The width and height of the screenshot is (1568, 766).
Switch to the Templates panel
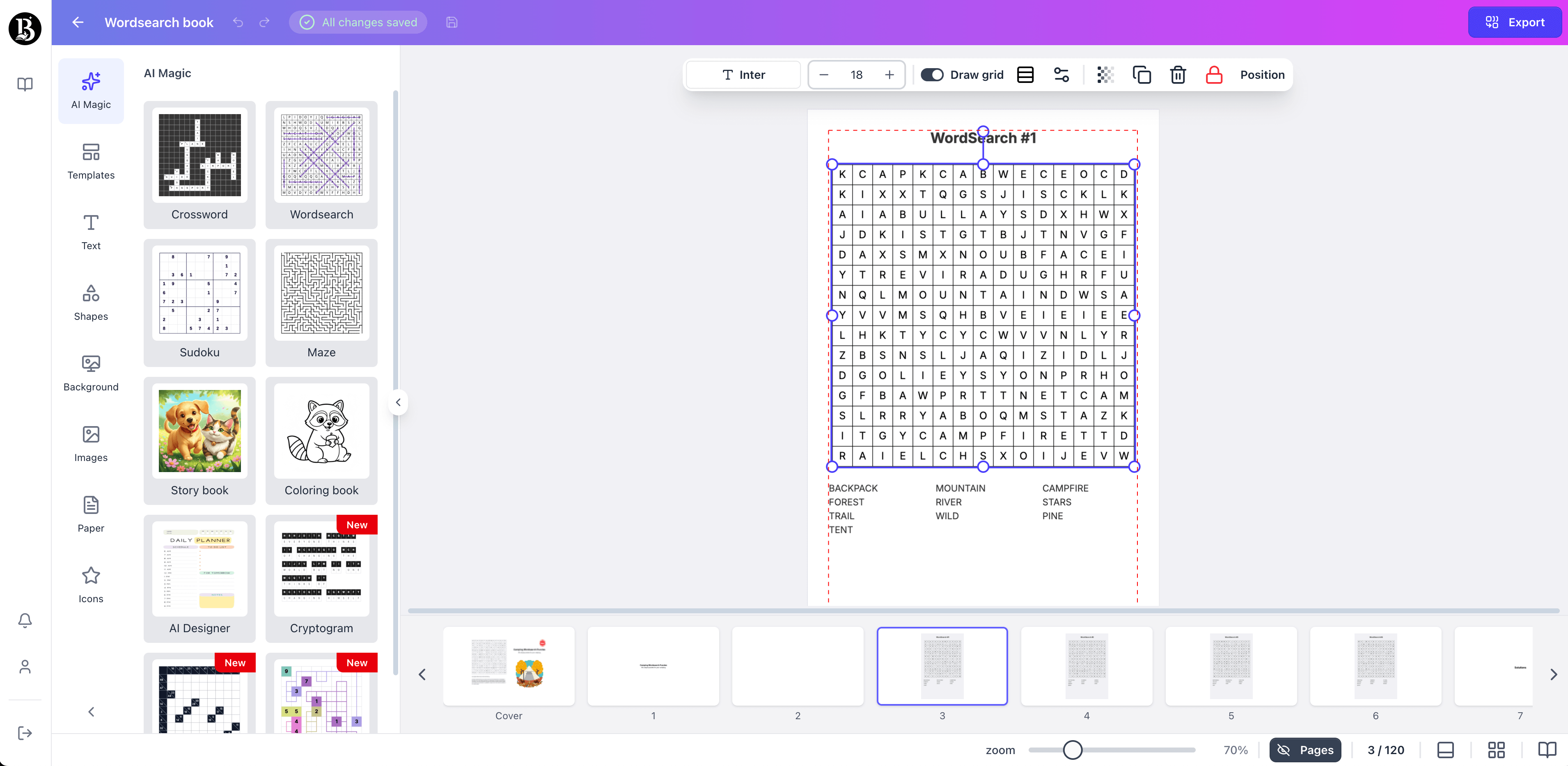pyautogui.click(x=91, y=161)
